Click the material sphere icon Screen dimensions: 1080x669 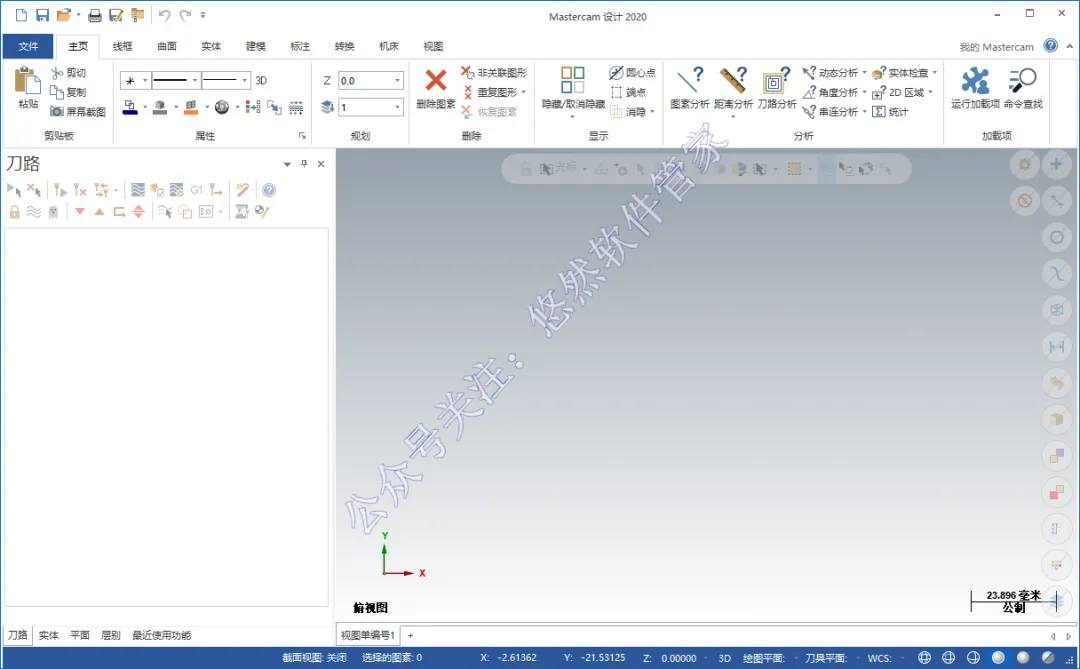tap(222, 107)
